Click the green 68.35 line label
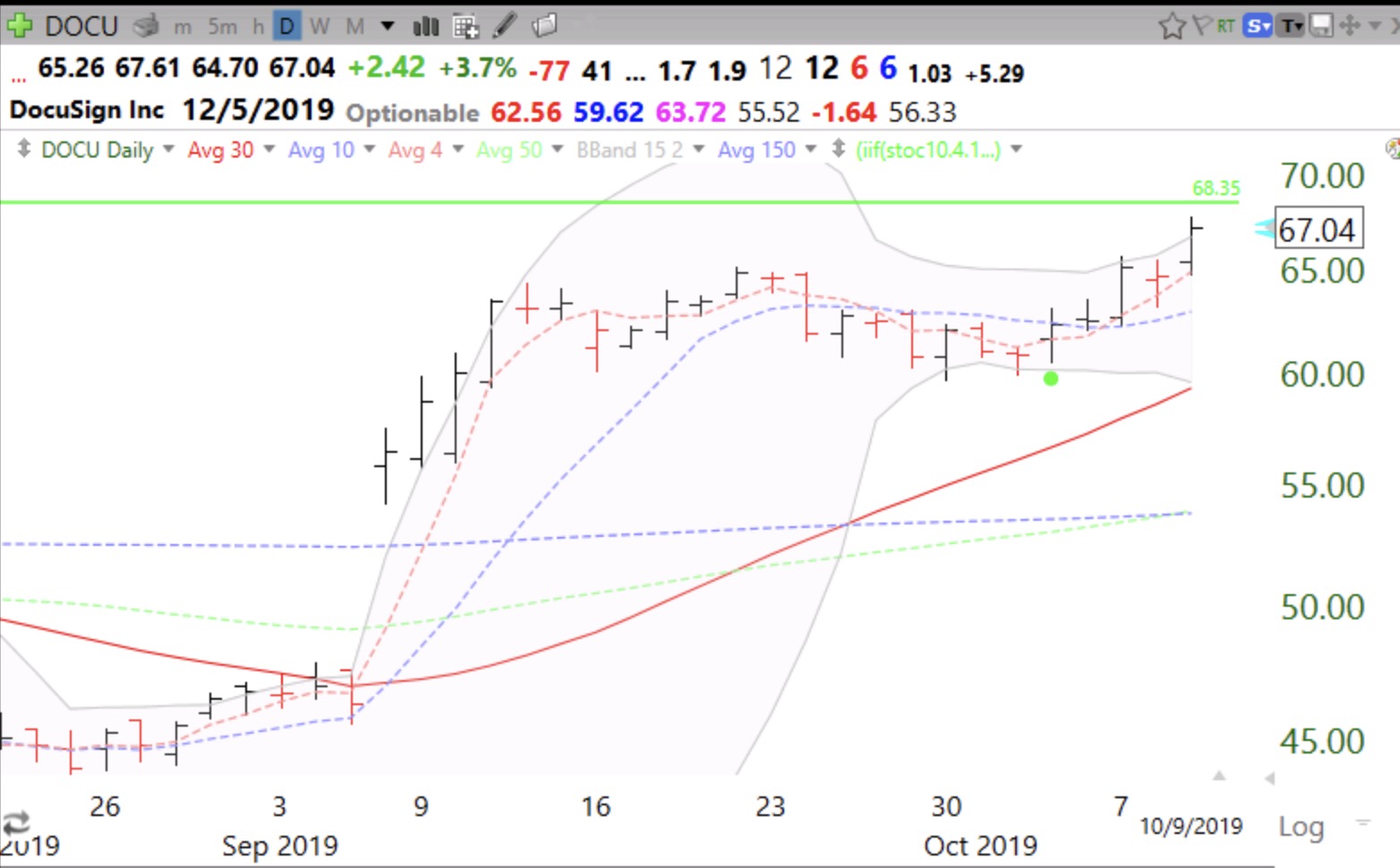 coord(1216,188)
